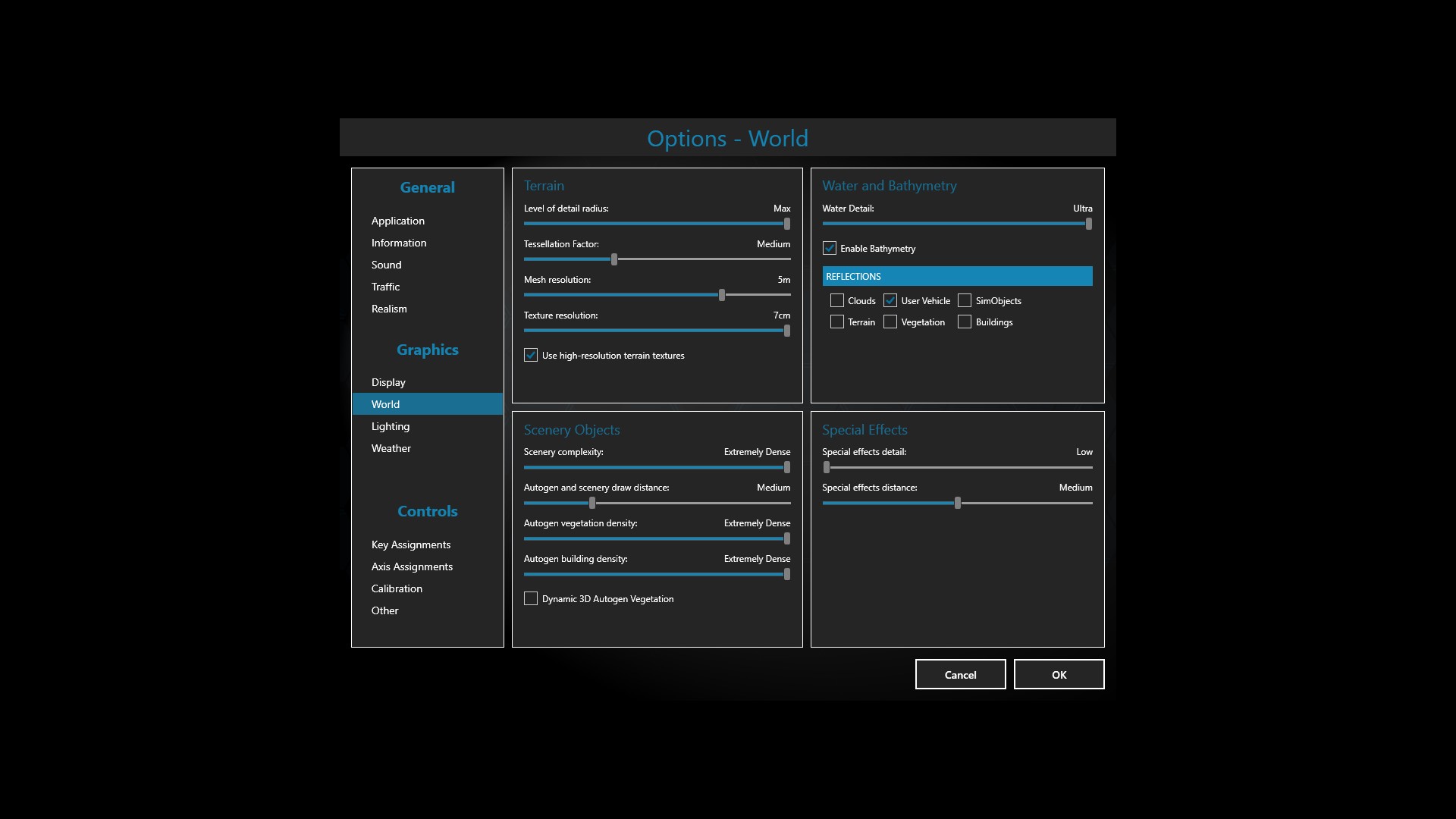The height and width of the screenshot is (819, 1456).
Task: Check the SimObjects reflections box
Action: (x=965, y=301)
